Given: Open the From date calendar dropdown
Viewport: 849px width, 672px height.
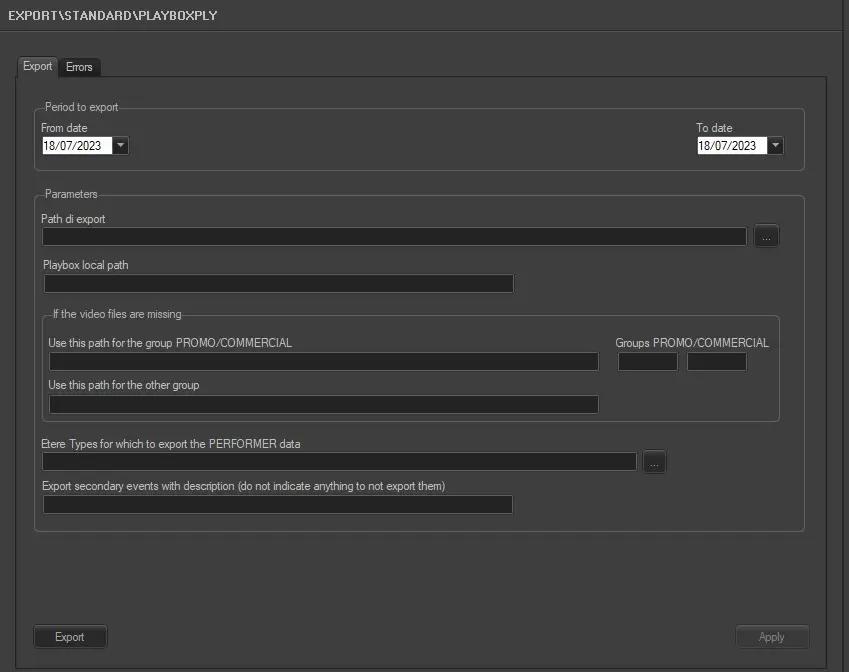Looking at the screenshot, I should pos(121,146).
